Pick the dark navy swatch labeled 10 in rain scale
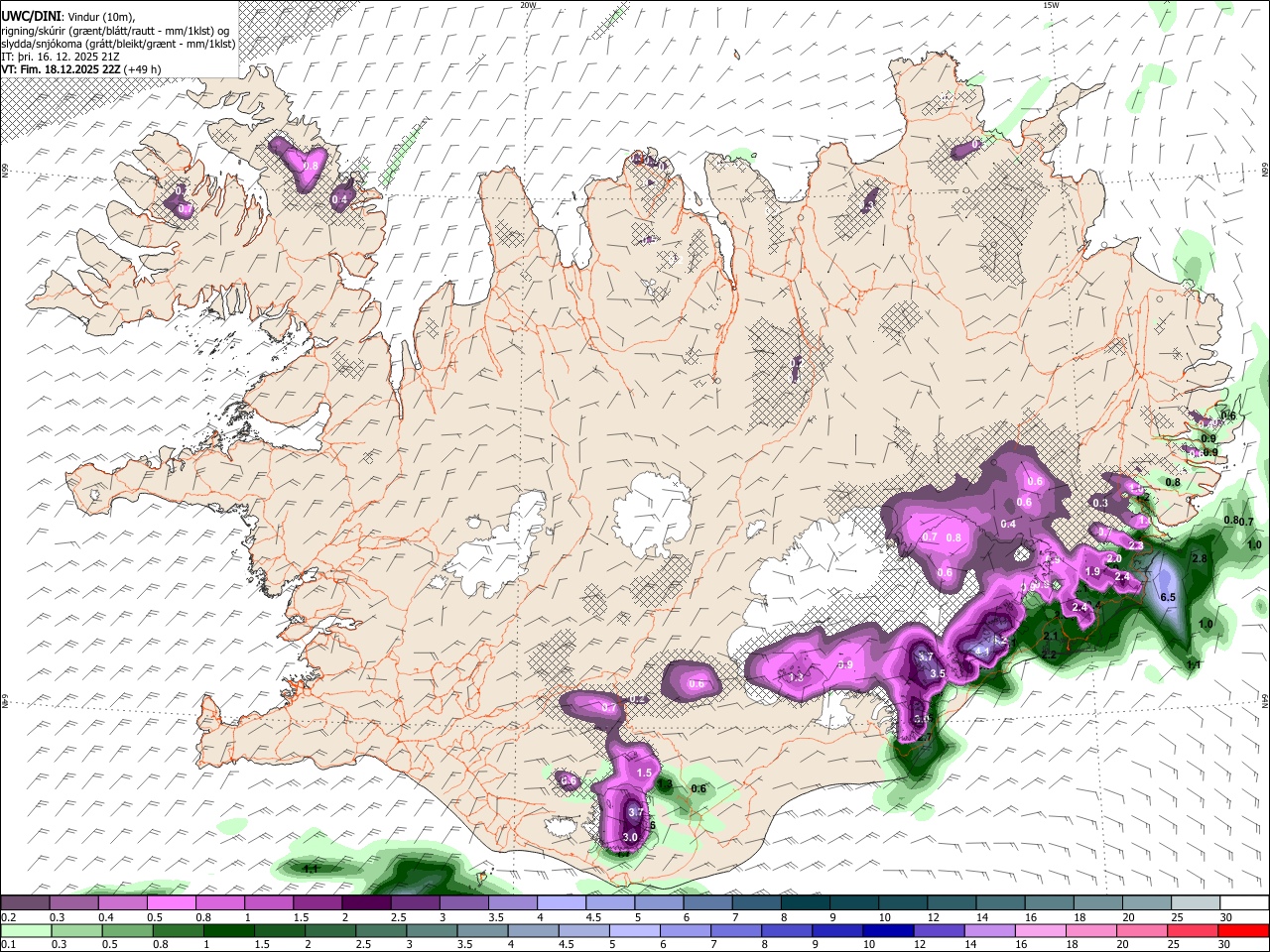Viewport: 1270px width, 952px height. [886, 930]
